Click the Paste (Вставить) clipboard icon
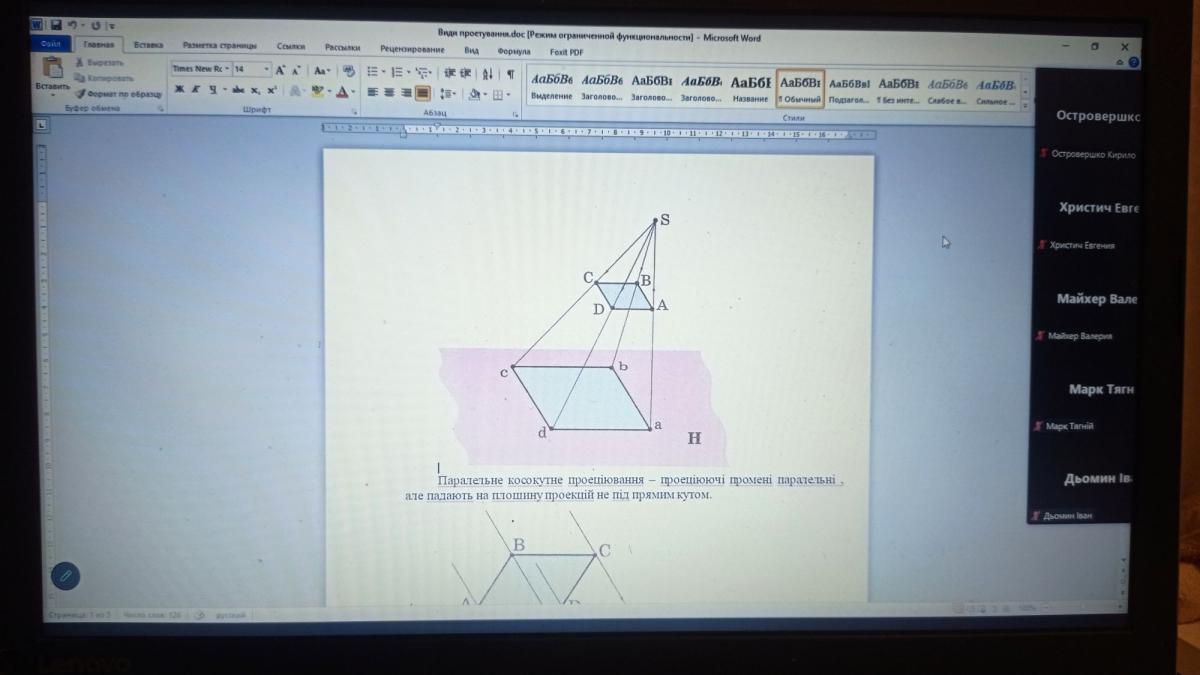This screenshot has height=675, width=1200. [52, 68]
